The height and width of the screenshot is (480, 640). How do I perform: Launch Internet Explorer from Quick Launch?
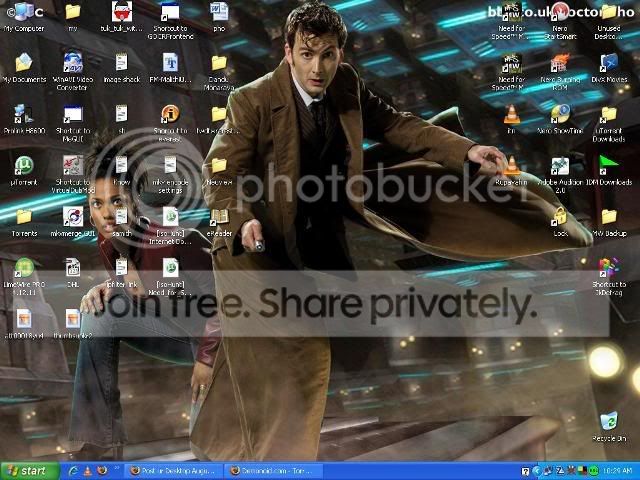[x=73, y=471]
